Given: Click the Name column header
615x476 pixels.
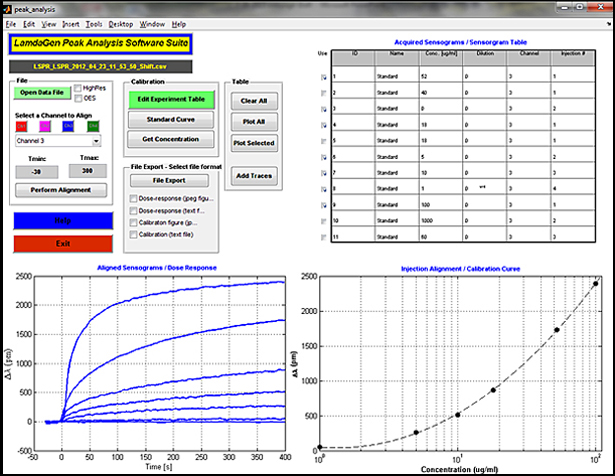Looking at the screenshot, I should click(397, 58).
